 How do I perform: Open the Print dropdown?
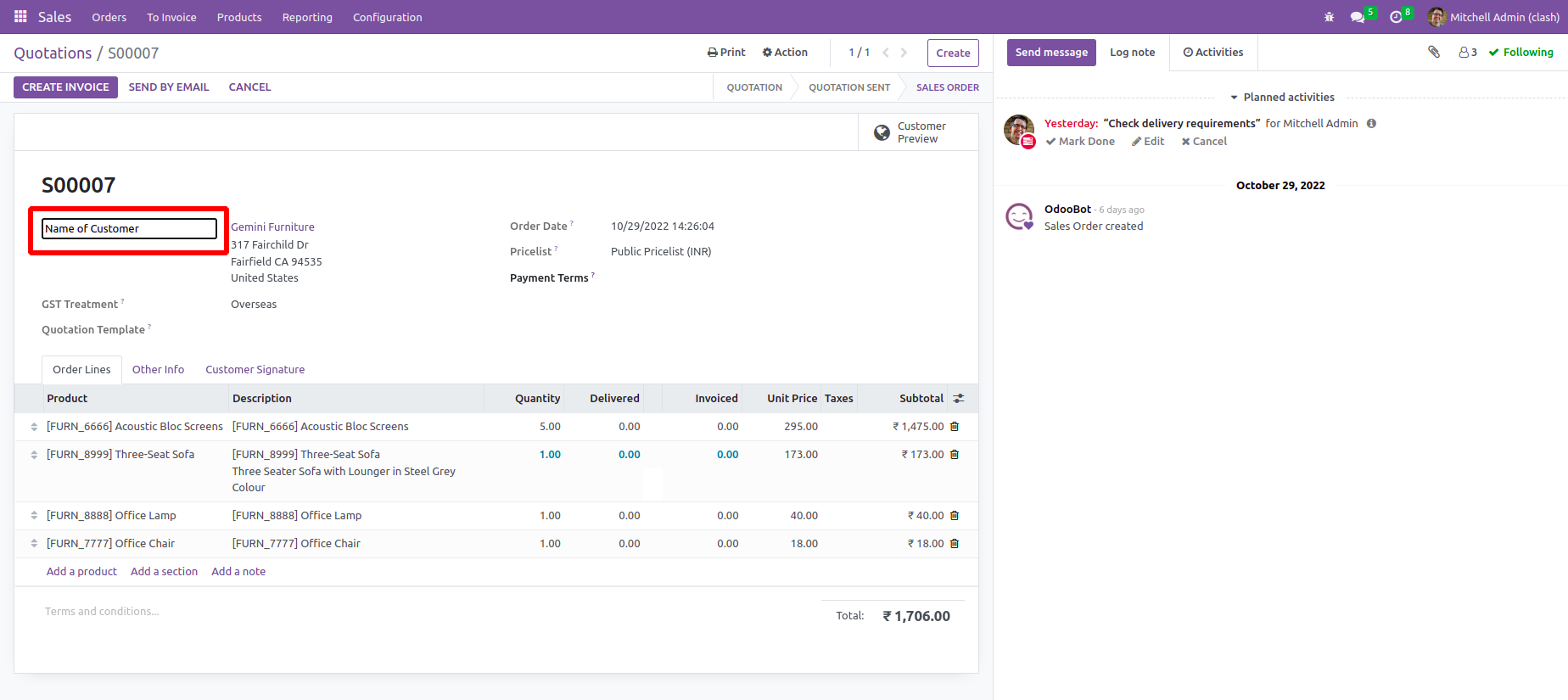click(726, 53)
